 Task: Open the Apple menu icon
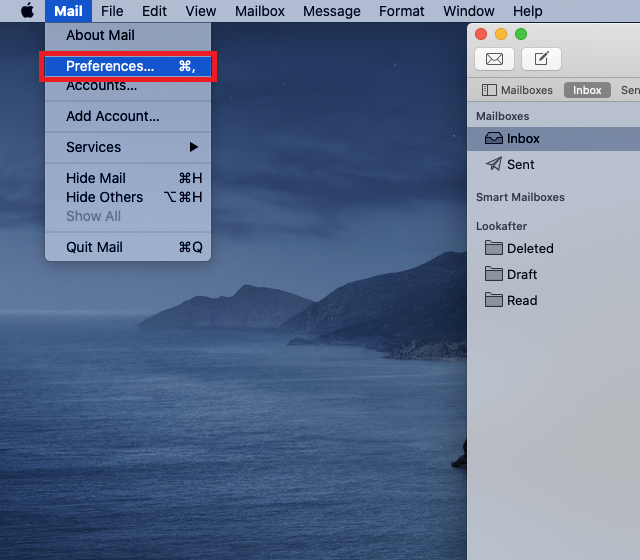click(x=27, y=11)
